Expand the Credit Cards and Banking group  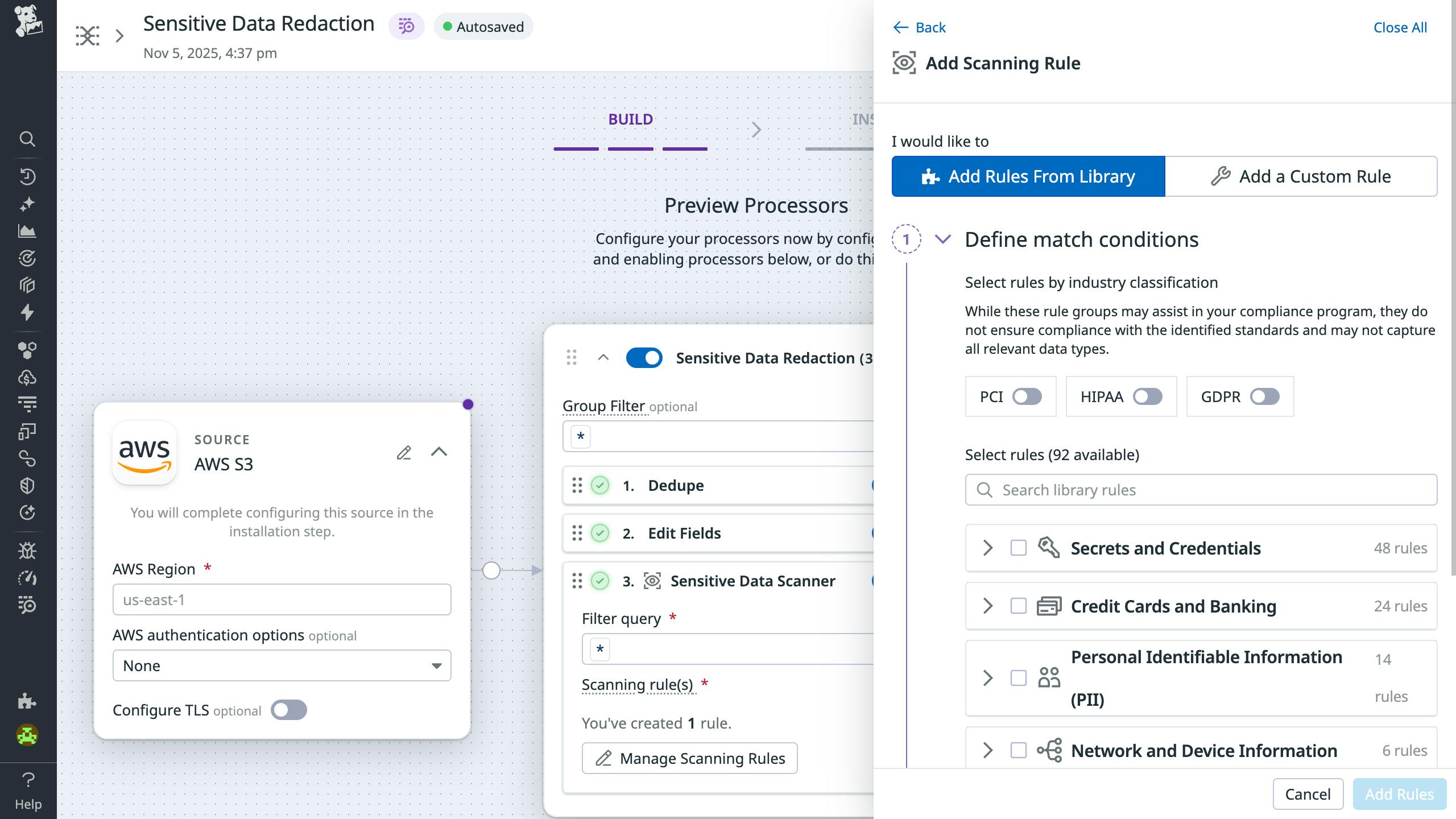[x=987, y=606]
